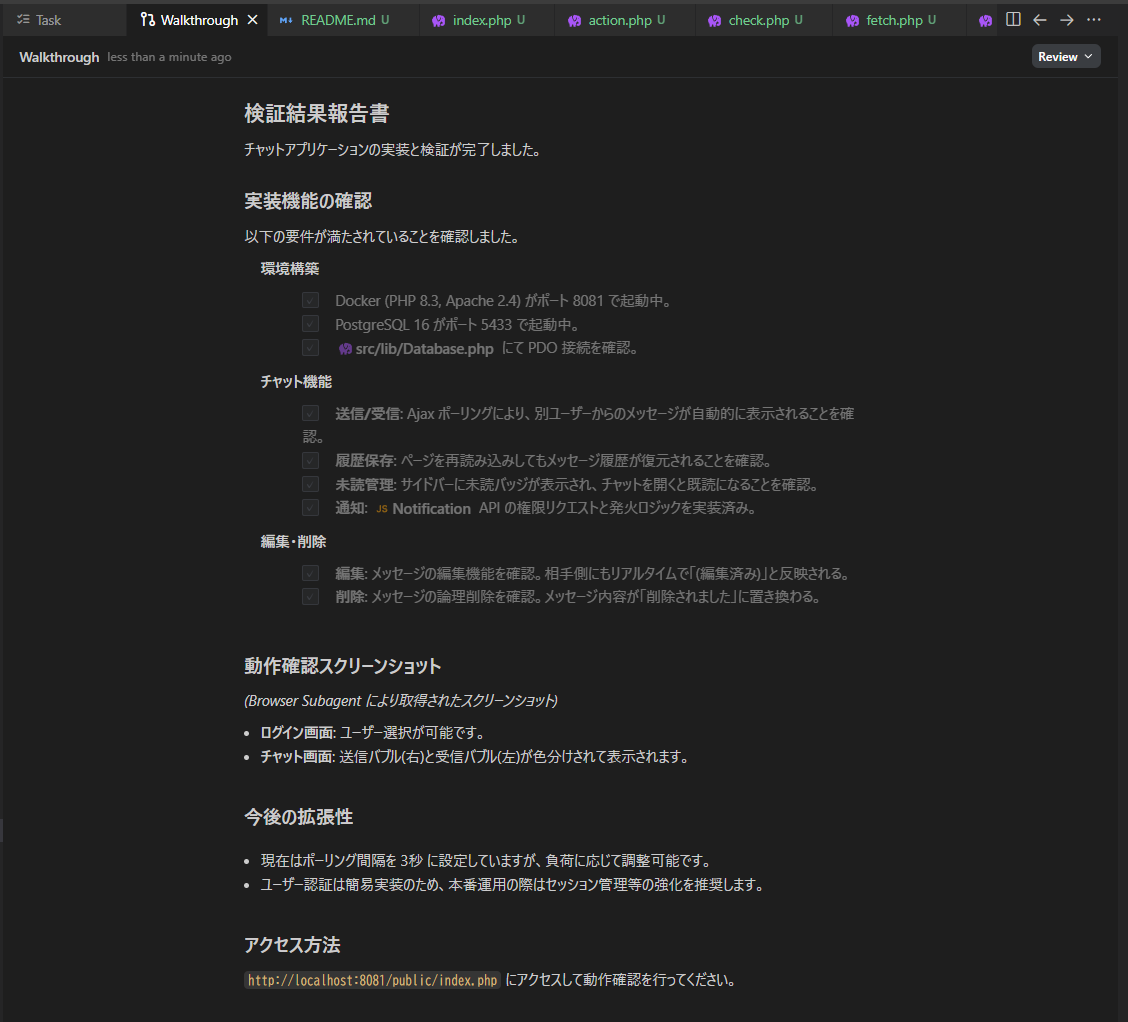Click the localhost:8081 URL code snippet

371,980
